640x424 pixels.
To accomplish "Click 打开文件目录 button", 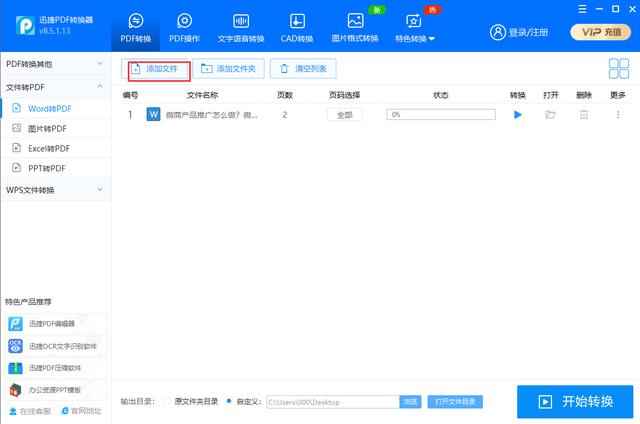I will point(455,402).
